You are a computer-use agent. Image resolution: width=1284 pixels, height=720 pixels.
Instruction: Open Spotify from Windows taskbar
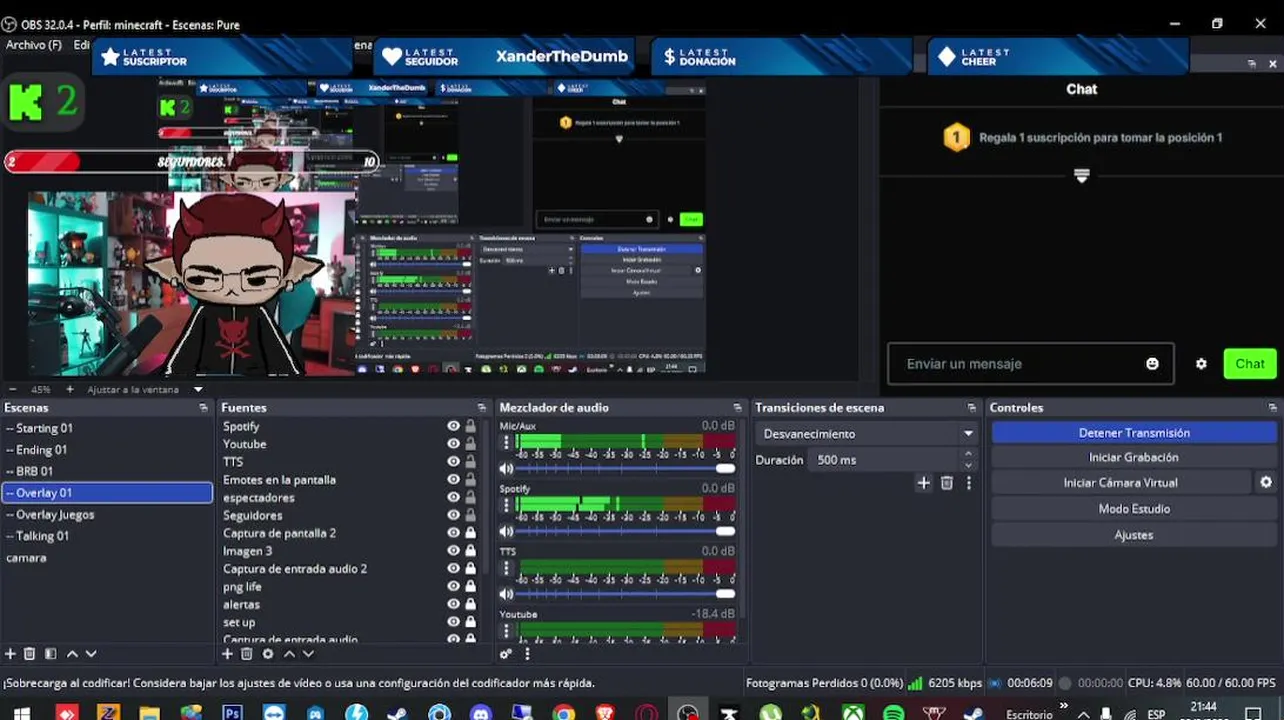894,713
